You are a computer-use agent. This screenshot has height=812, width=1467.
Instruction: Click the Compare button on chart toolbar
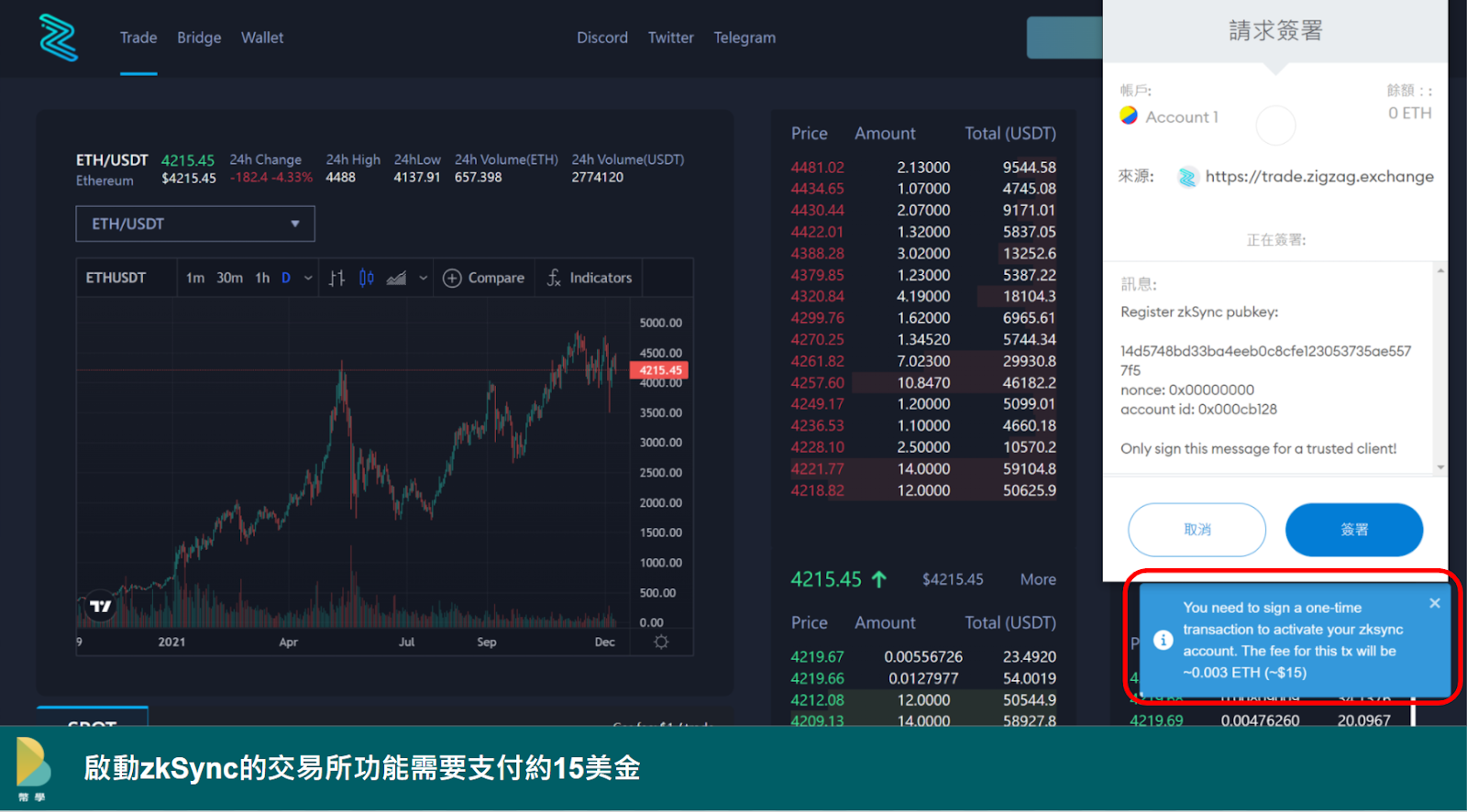[484, 278]
